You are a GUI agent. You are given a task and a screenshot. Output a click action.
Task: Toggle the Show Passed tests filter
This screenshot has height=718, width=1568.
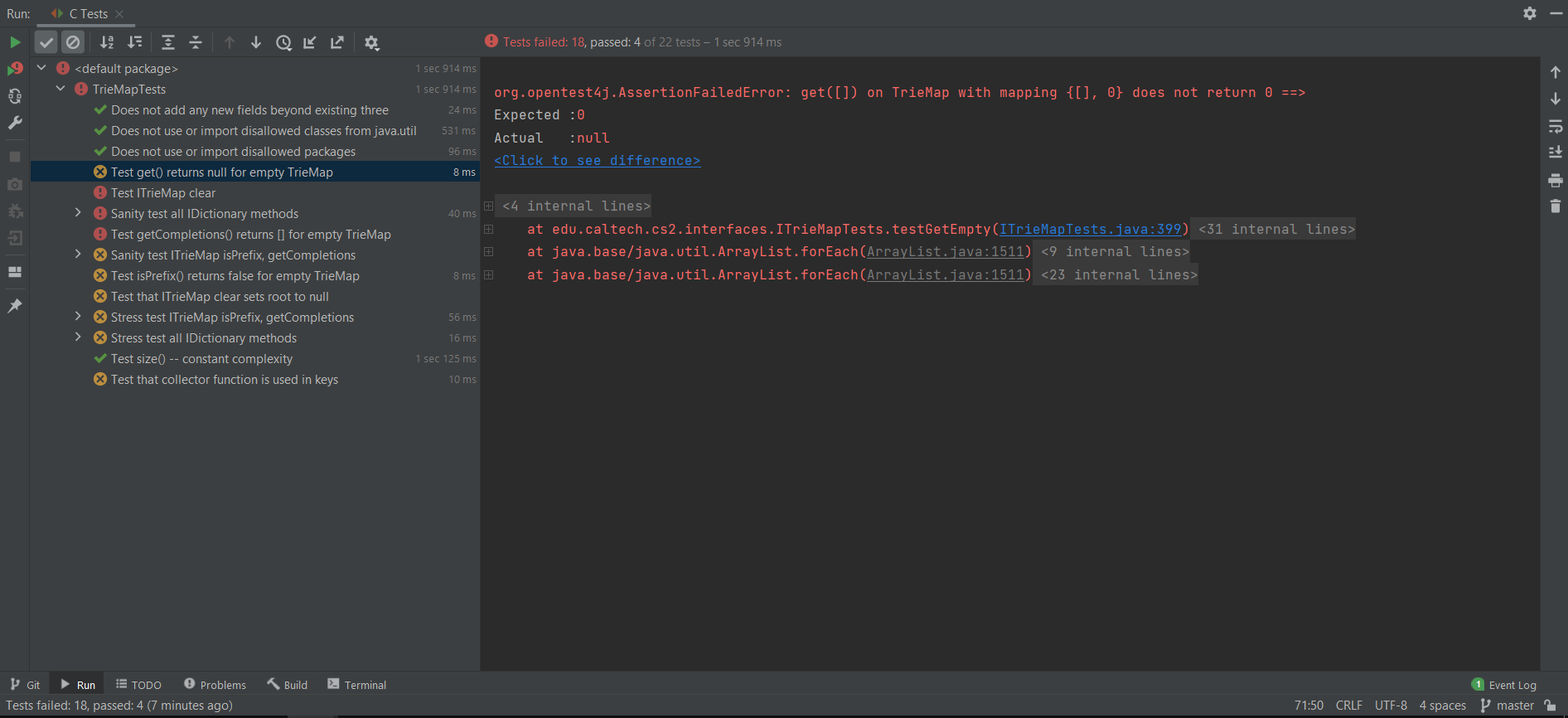(x=46, y=42)
